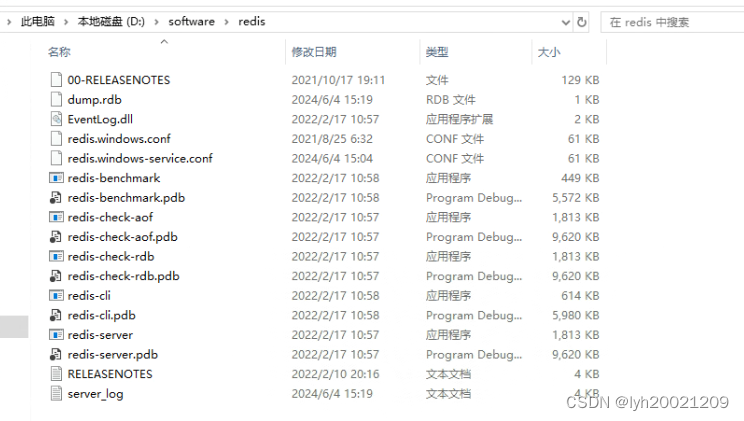Click the redis.windows.conf file icon

tap(56, 139)
